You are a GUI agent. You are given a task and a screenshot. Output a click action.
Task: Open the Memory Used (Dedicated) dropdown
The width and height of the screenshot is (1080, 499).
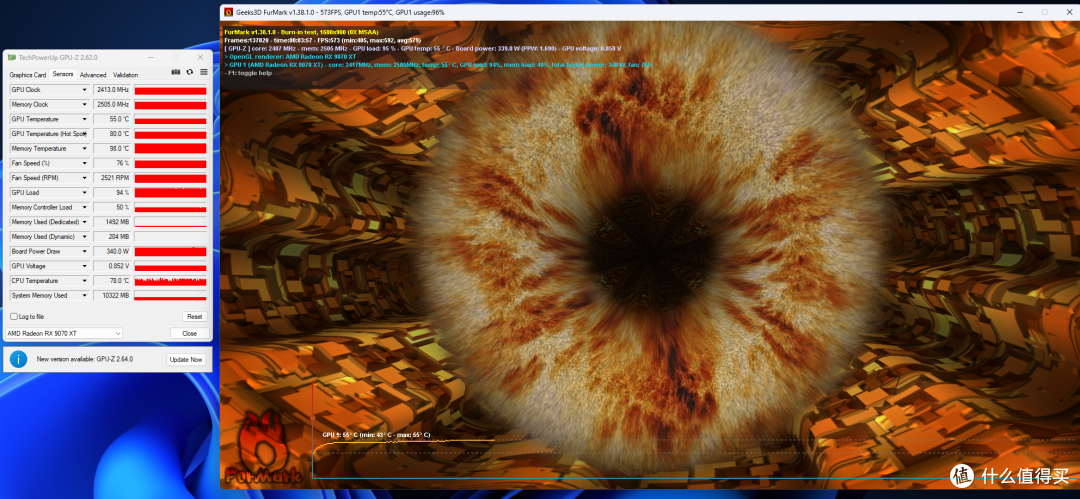[85, 222]
